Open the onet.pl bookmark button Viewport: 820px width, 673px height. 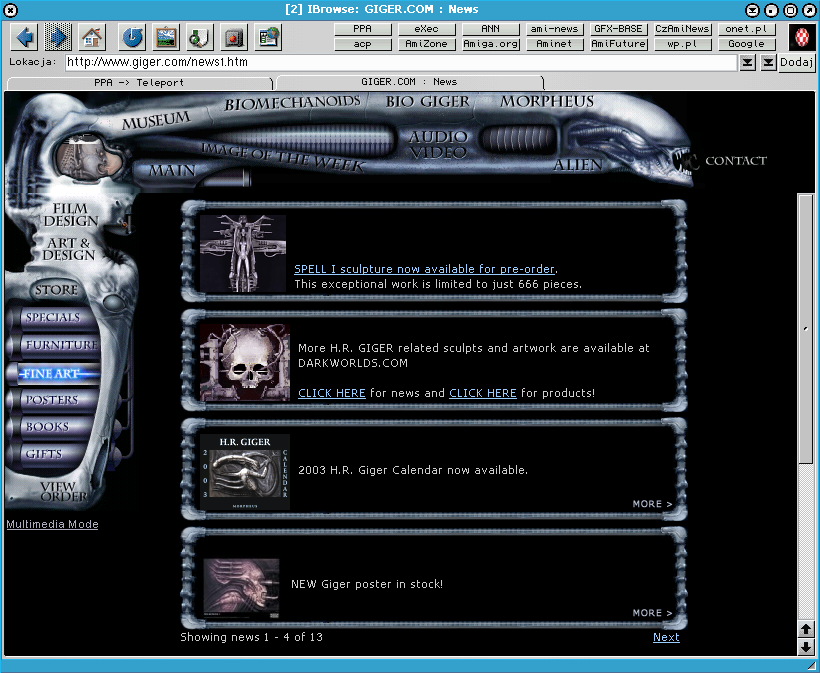[x=746, y=29]
